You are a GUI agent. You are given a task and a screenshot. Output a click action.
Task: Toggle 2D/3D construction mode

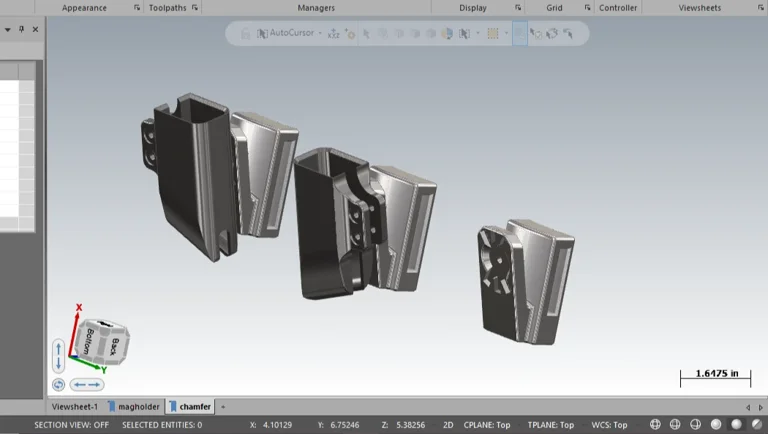[448, 425]
